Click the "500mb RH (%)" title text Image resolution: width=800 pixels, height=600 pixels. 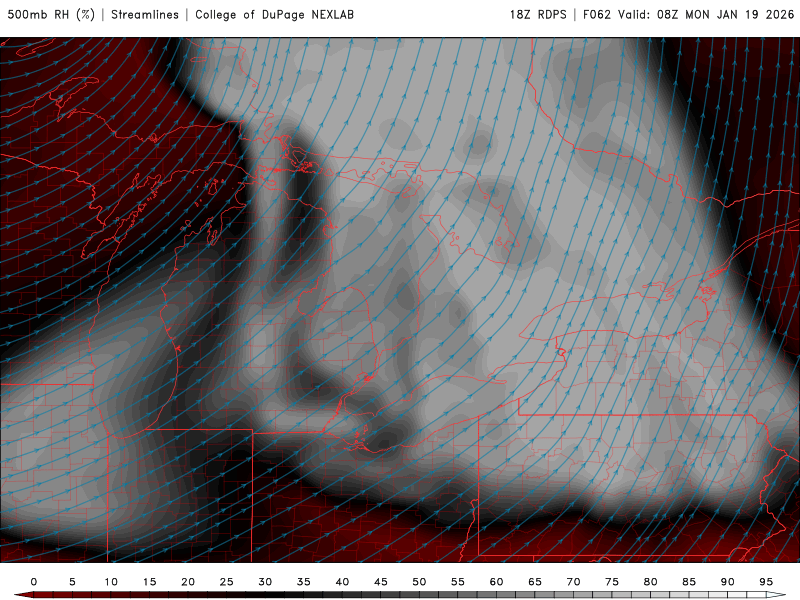[51, 14]
